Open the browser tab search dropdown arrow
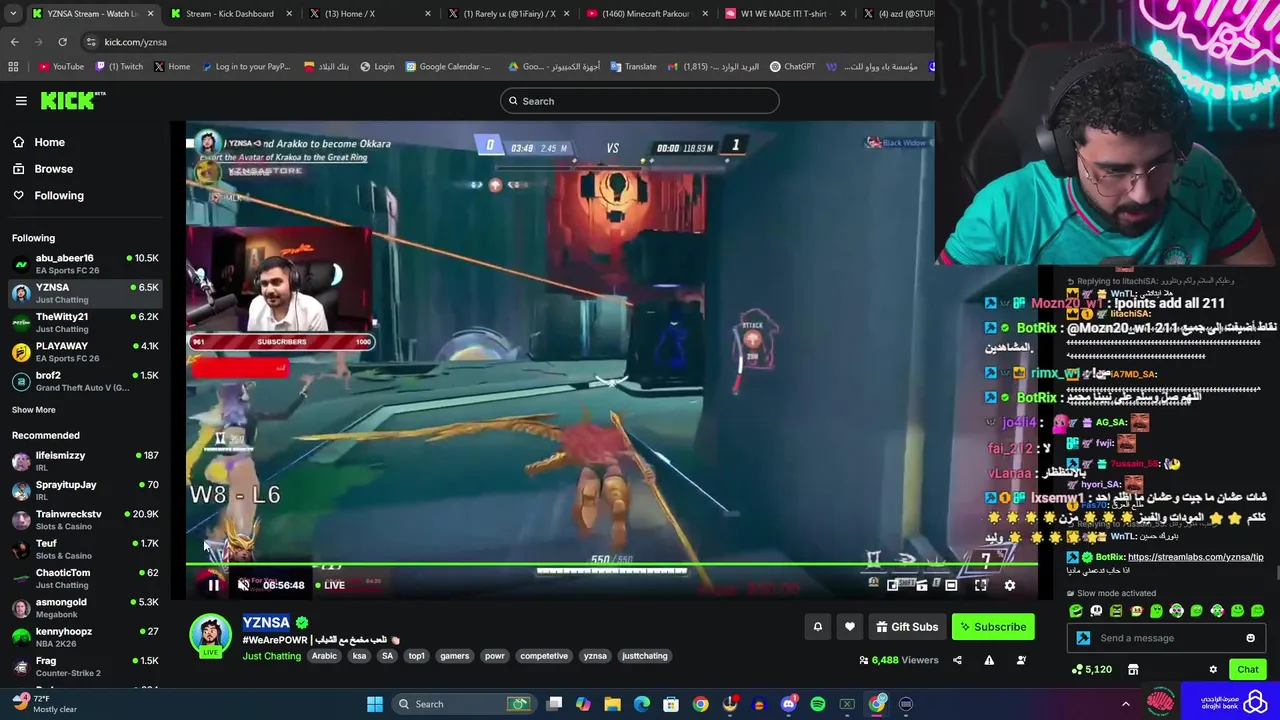This screenshot has height=720, width=1280. pyautogui.click(x=12, y=14)
